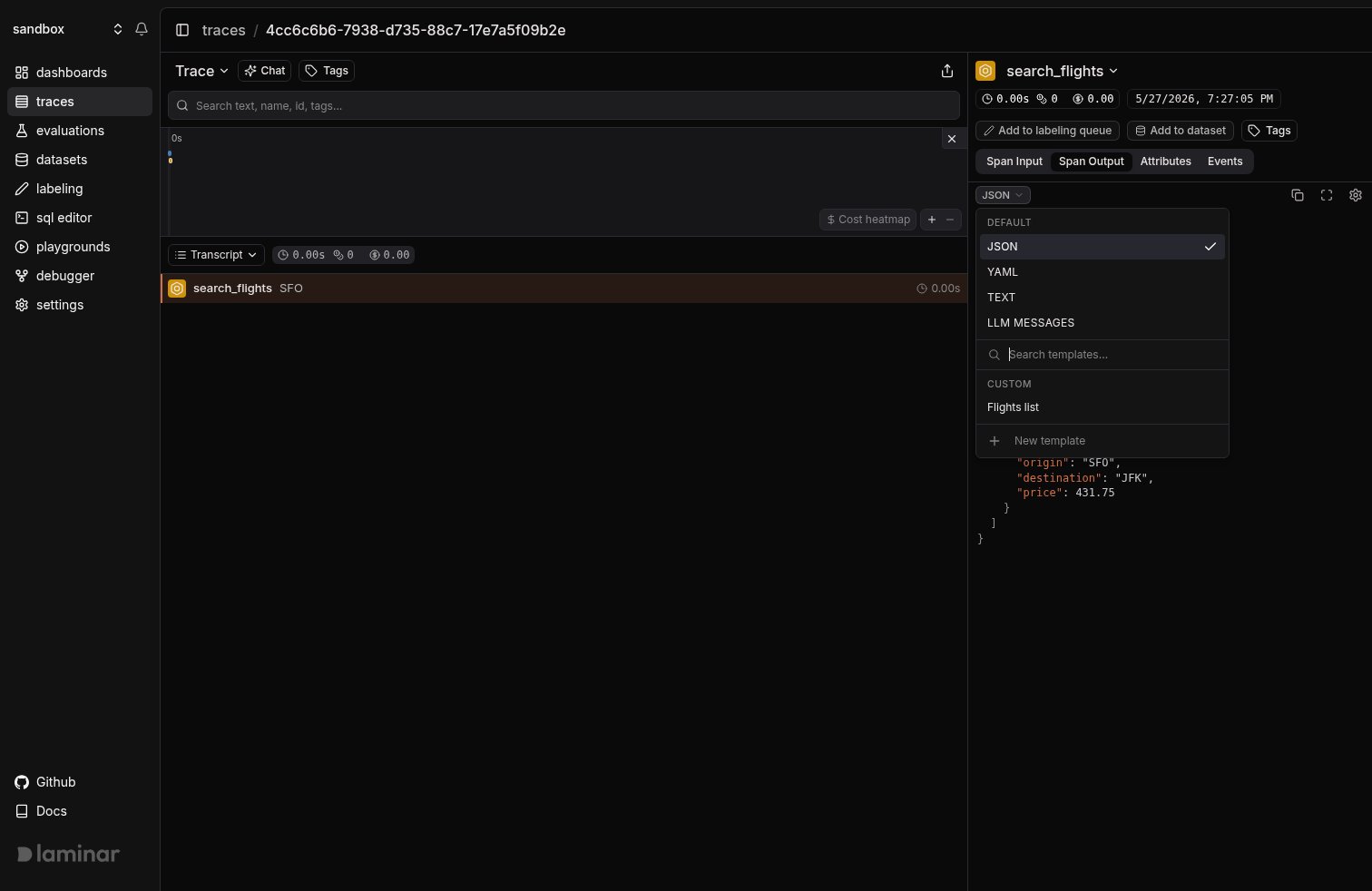
Task: Go to evaluations in sidebar
Action: [x=80, y=131]
